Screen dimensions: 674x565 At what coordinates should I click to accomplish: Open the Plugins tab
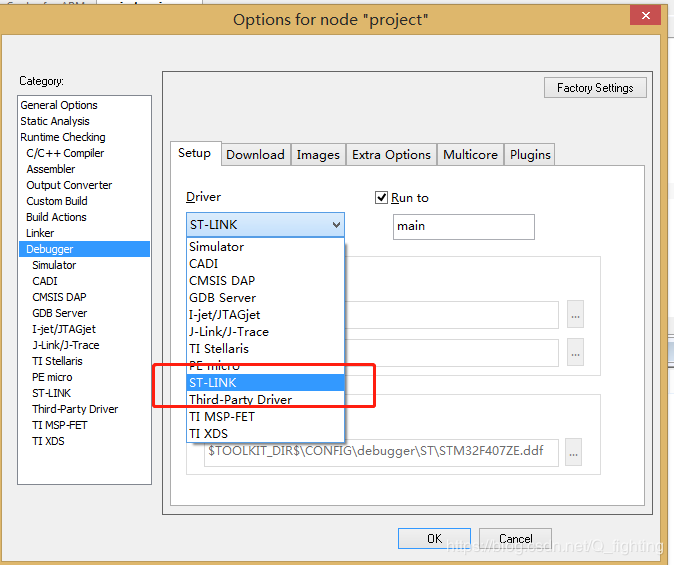pos(530,154)
